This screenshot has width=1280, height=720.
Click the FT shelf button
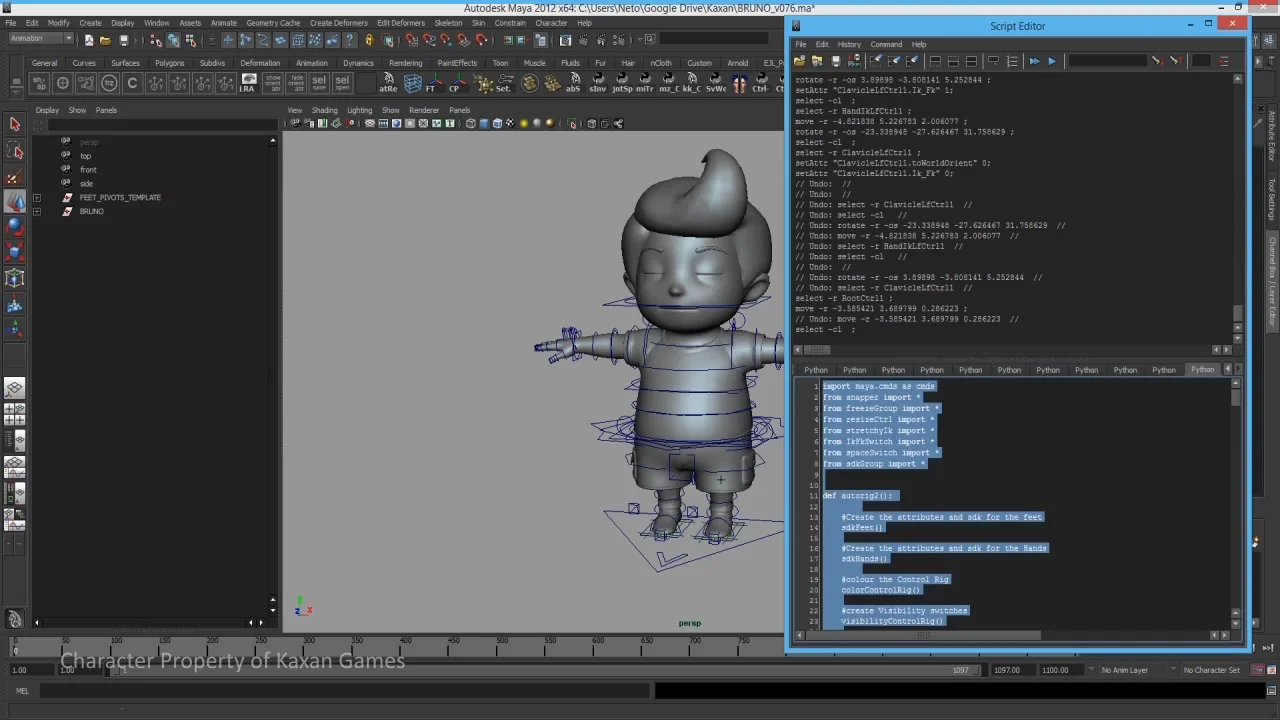click(x=432, y=84)
